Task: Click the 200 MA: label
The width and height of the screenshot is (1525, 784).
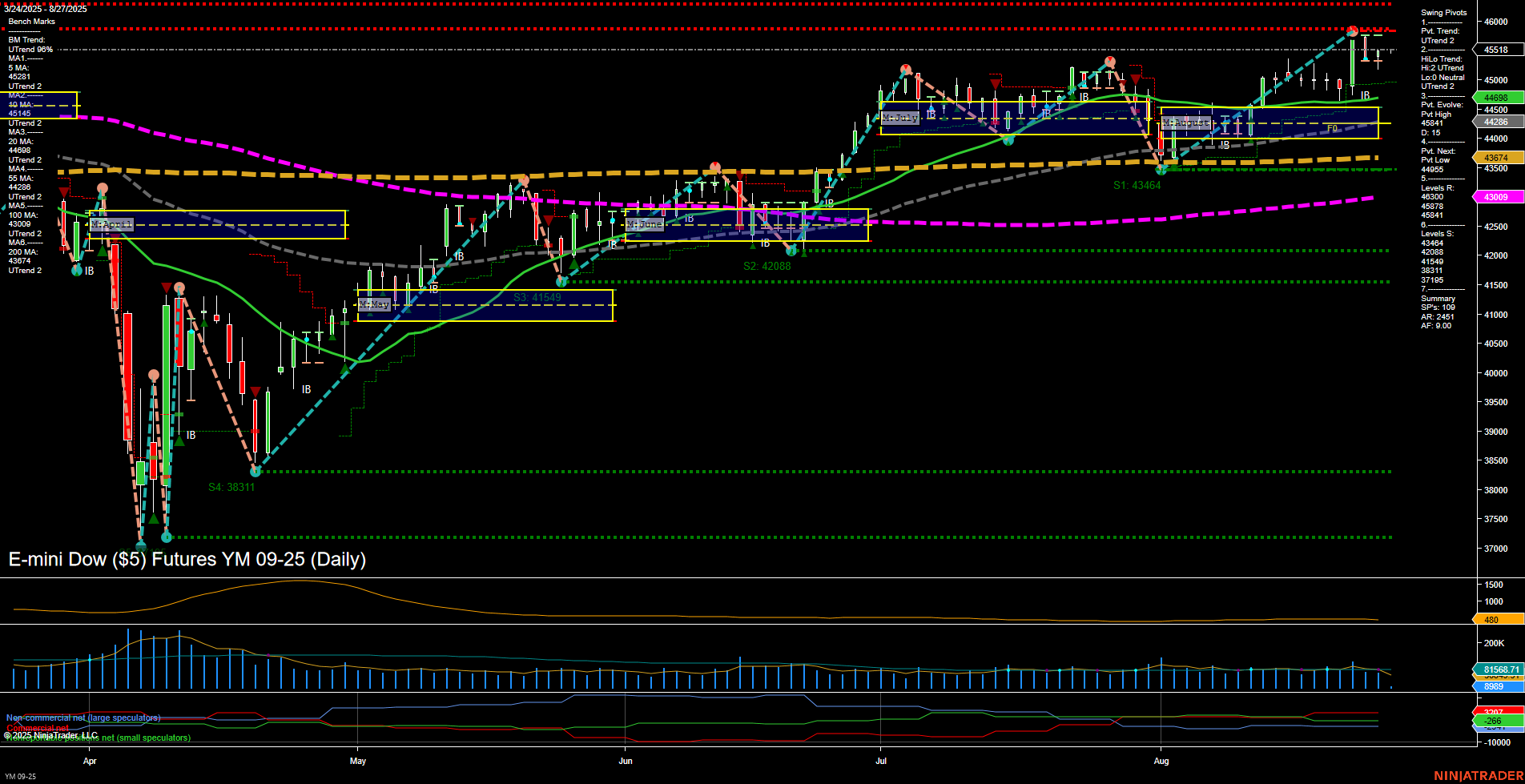Action: point(23,252)
